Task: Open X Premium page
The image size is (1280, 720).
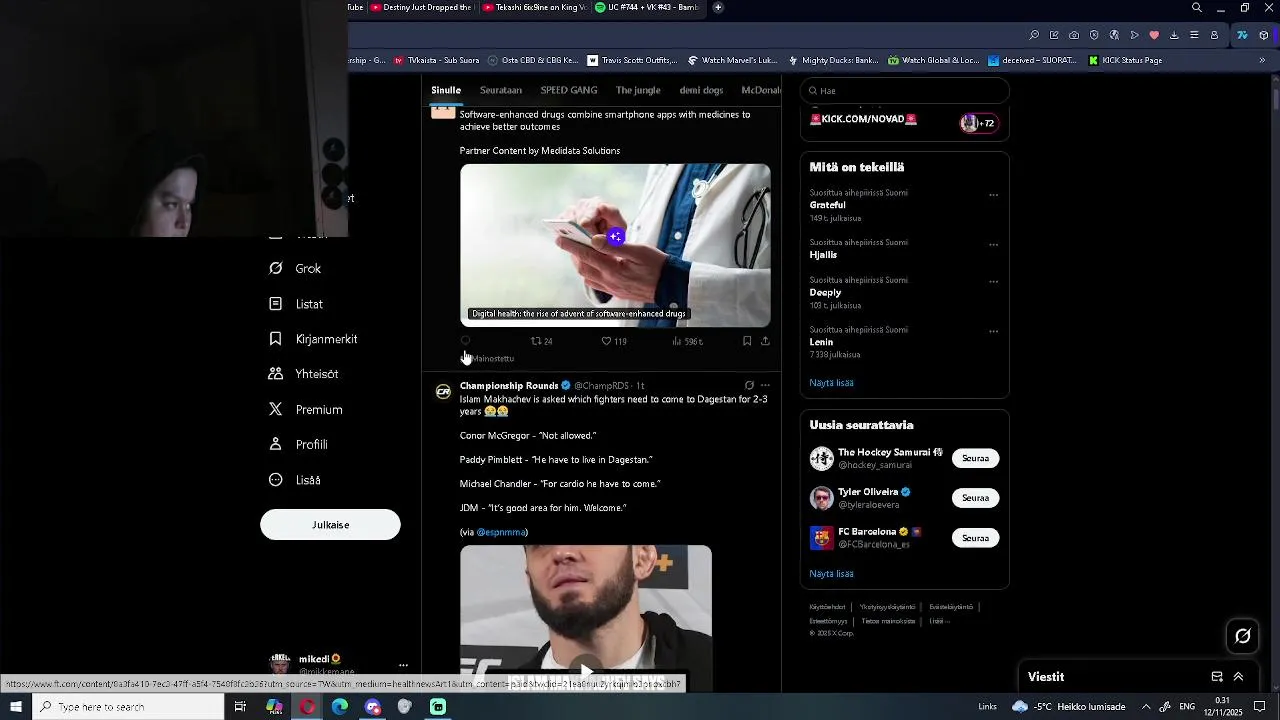Action: pyautogui.click(x=306, y=409)
